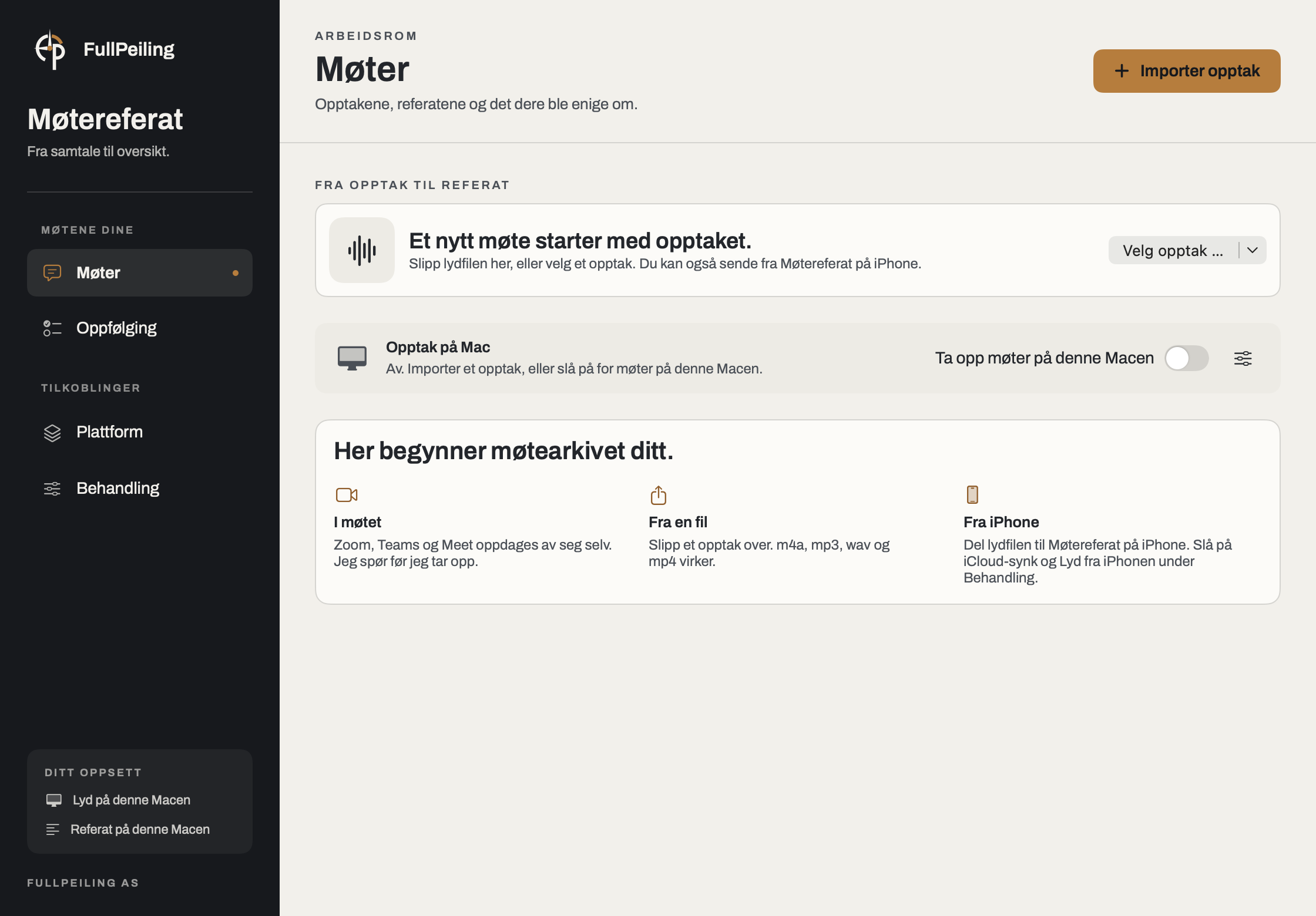Go to Oppfølging section

[140, 328]
